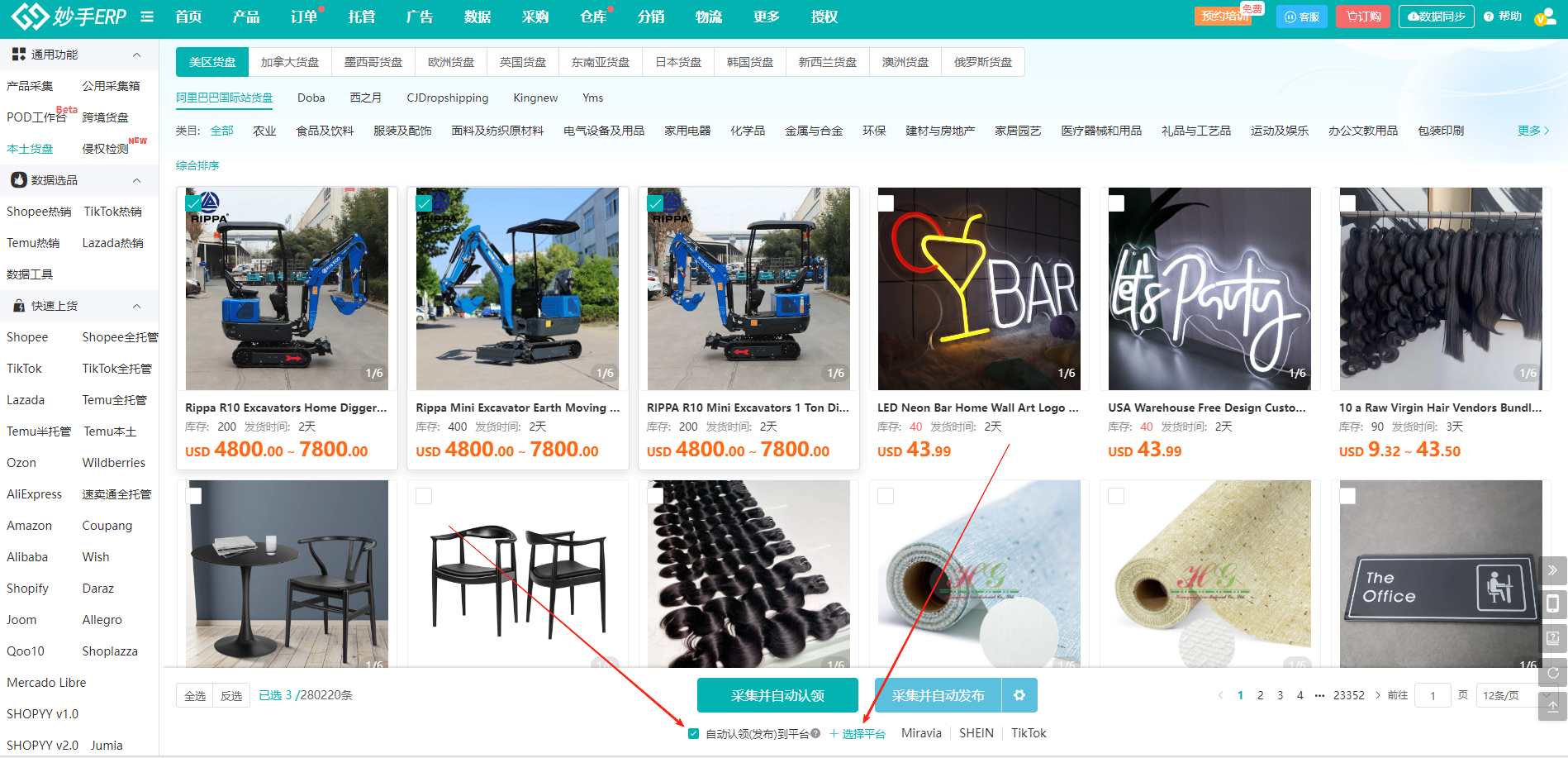Click the 采集并自动认领 button
Image resolution: width=1568 pixels, height=758 pixels.
point(777,695)
